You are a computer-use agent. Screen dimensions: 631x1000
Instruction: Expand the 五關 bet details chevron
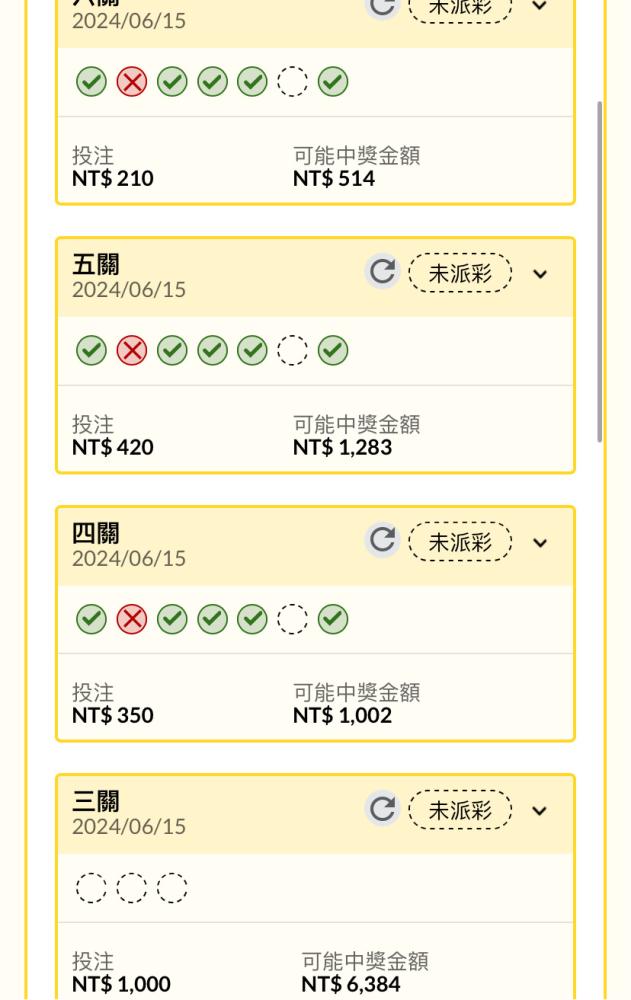click(540, 274)
